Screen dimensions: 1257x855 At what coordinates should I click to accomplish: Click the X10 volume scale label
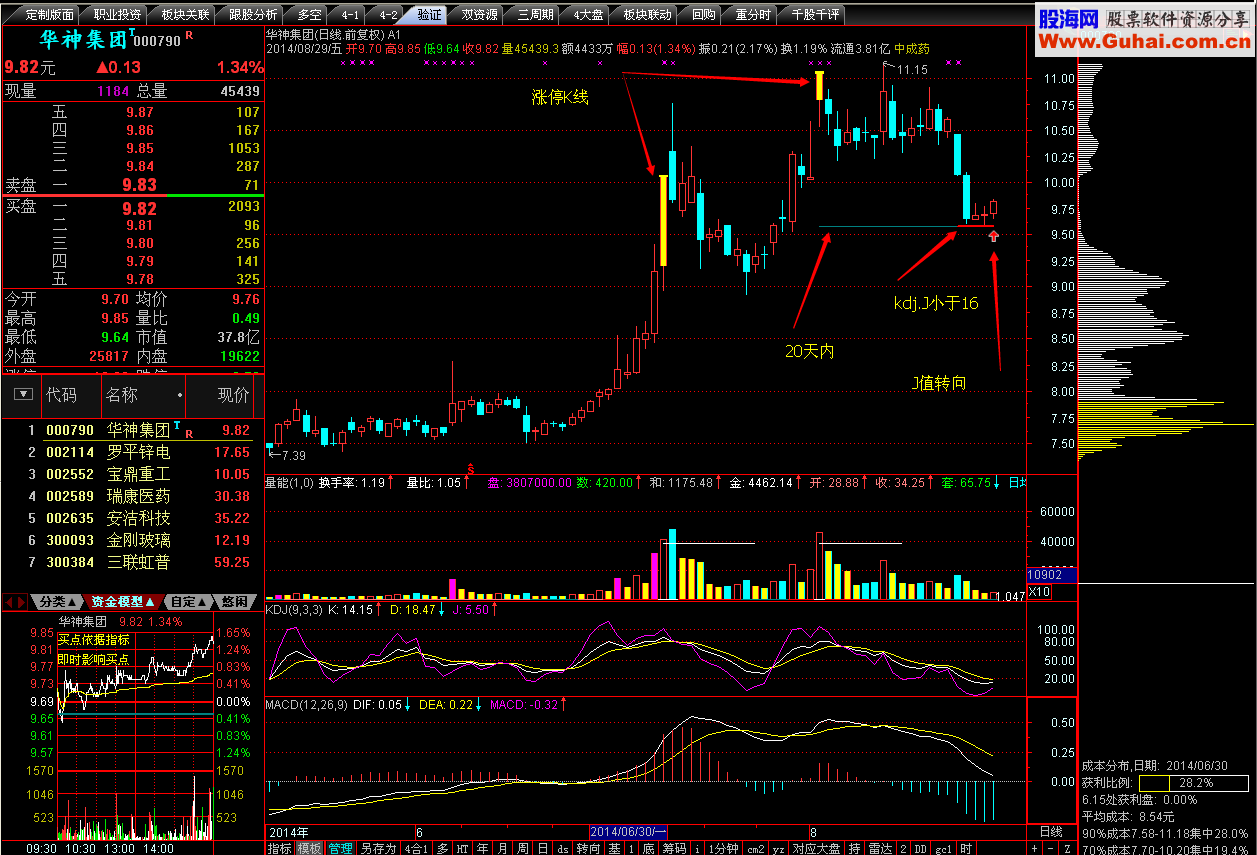[x=1040, y=592]
